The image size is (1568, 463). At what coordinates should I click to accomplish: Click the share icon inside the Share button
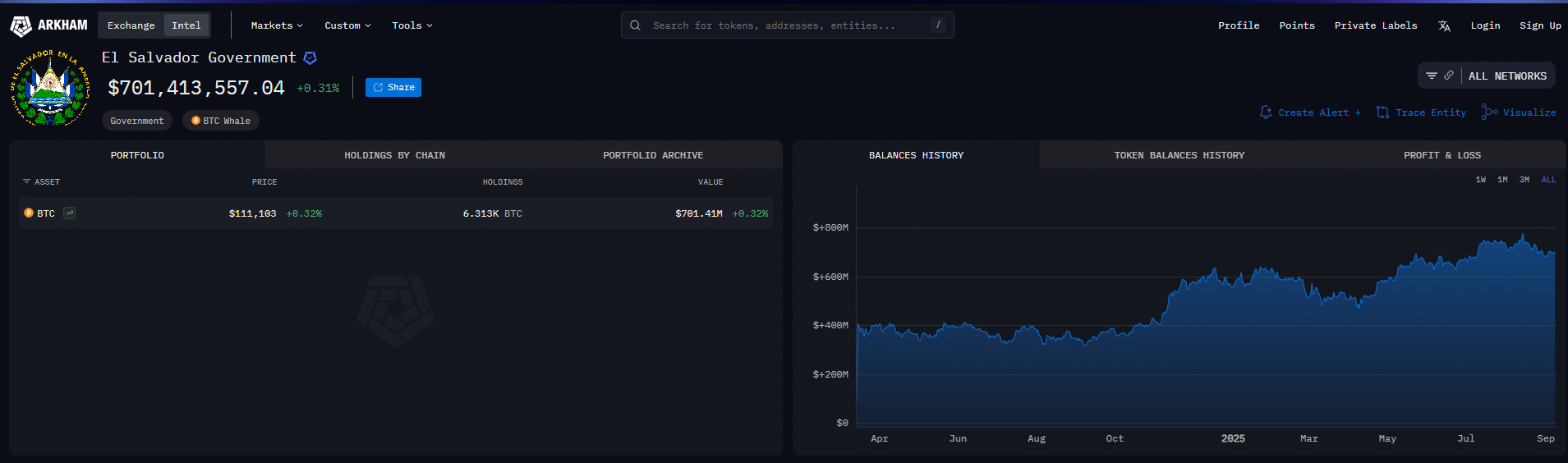379,88
